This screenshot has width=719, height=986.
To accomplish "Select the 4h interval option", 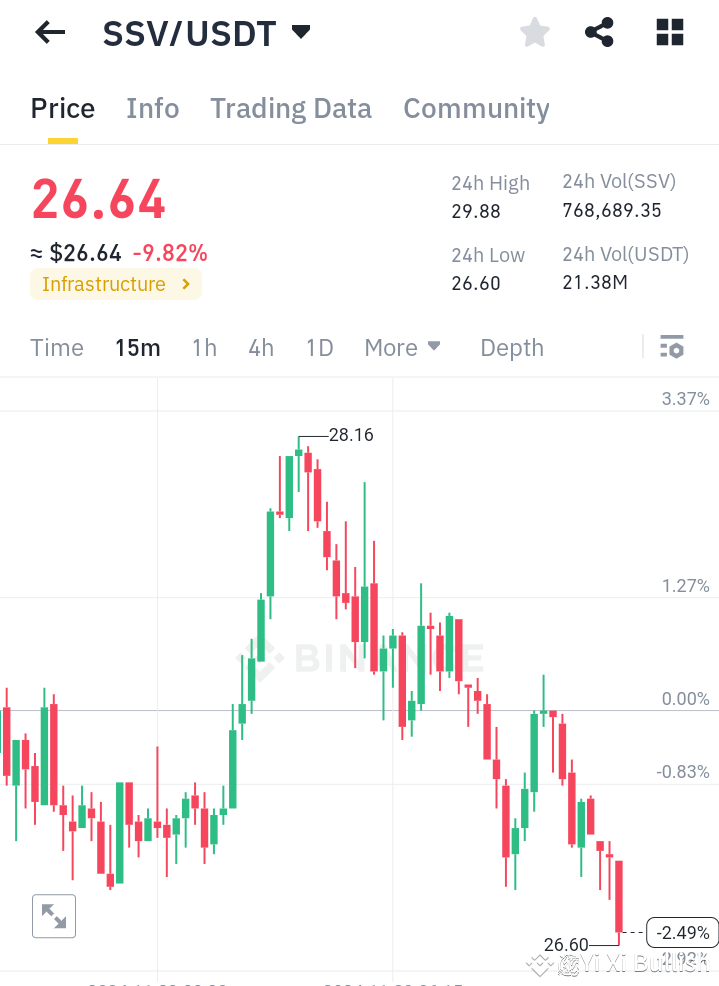I will click(260, 347).
